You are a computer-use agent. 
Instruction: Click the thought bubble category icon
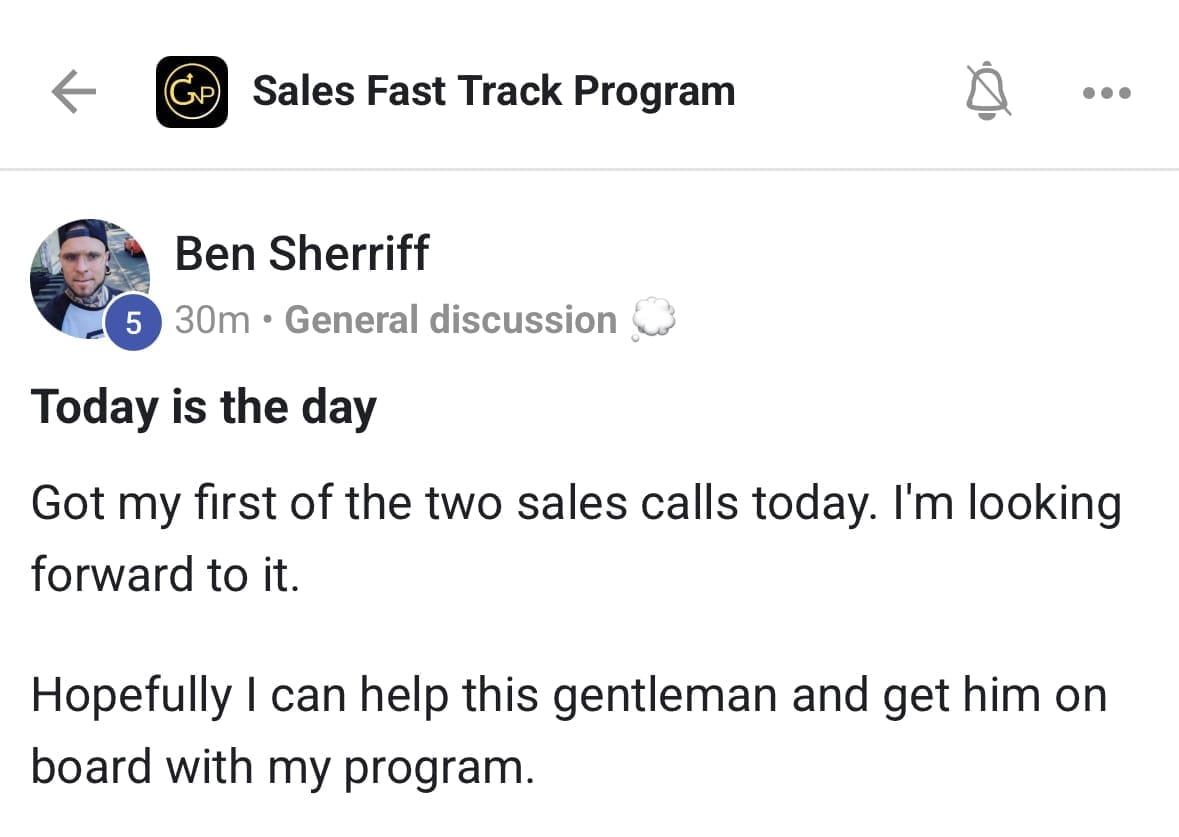(654, 320)
